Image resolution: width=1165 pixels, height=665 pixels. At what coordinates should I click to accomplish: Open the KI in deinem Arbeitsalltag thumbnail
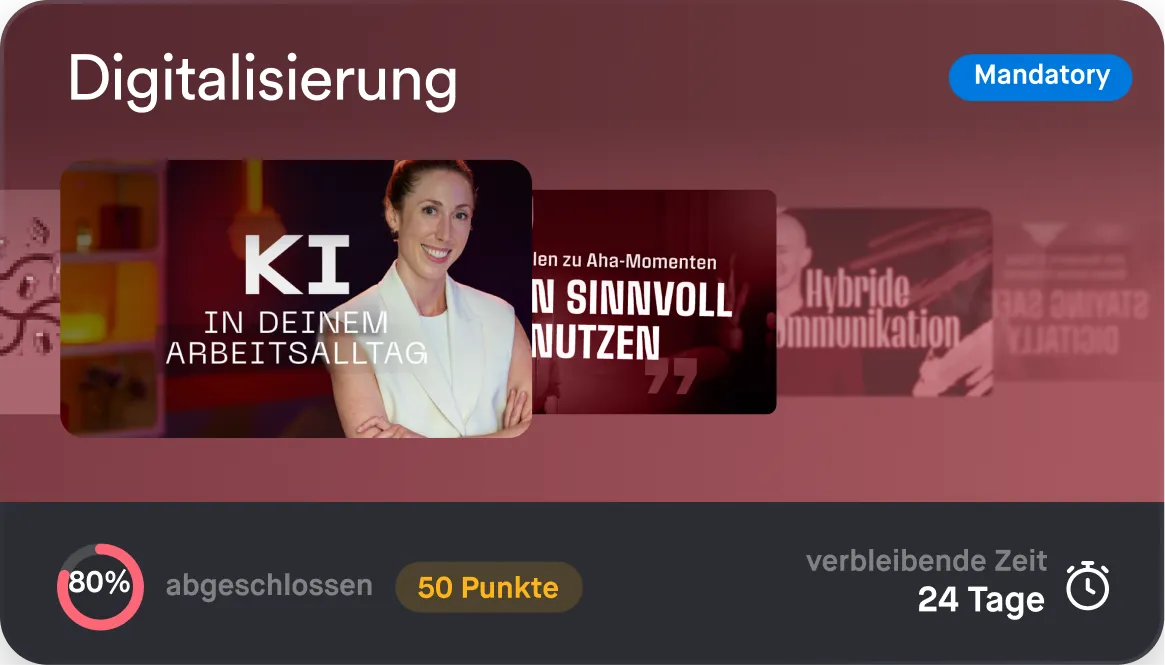coord(296,298)
